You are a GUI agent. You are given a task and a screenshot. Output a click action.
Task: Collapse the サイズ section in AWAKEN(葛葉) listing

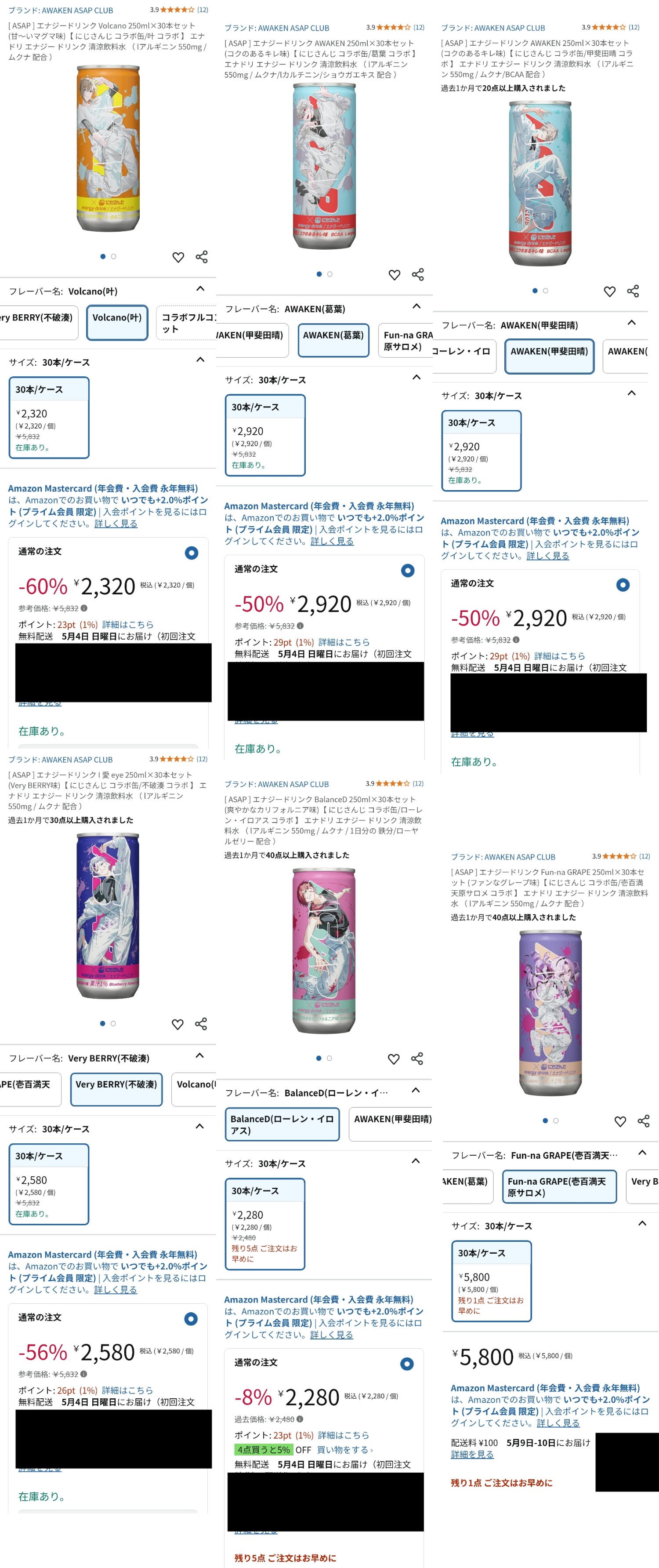click(416, 378)
